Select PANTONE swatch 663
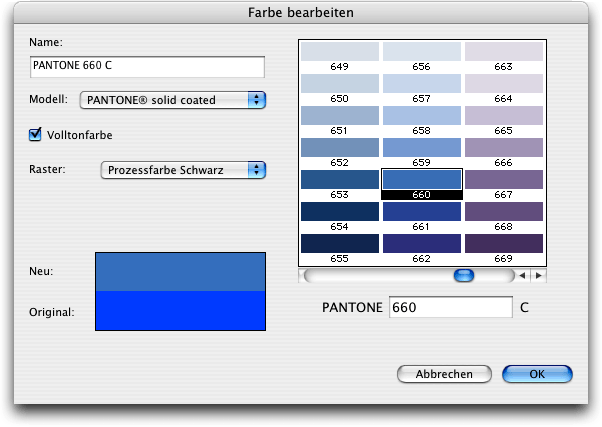 (x=504, y=51)
